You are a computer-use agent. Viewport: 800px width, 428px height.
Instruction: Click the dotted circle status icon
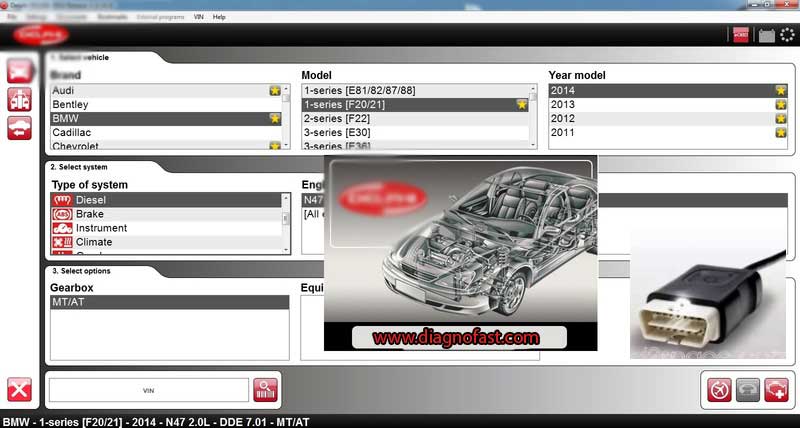[788, 35]
